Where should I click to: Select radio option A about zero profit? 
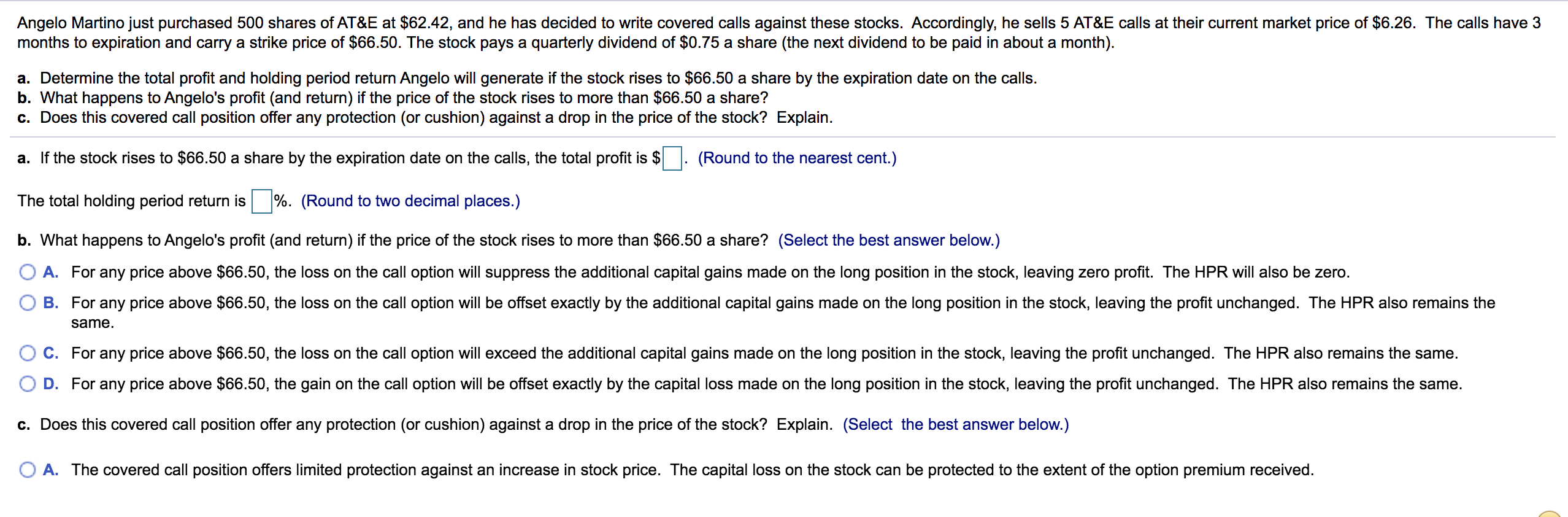[28, 272]
